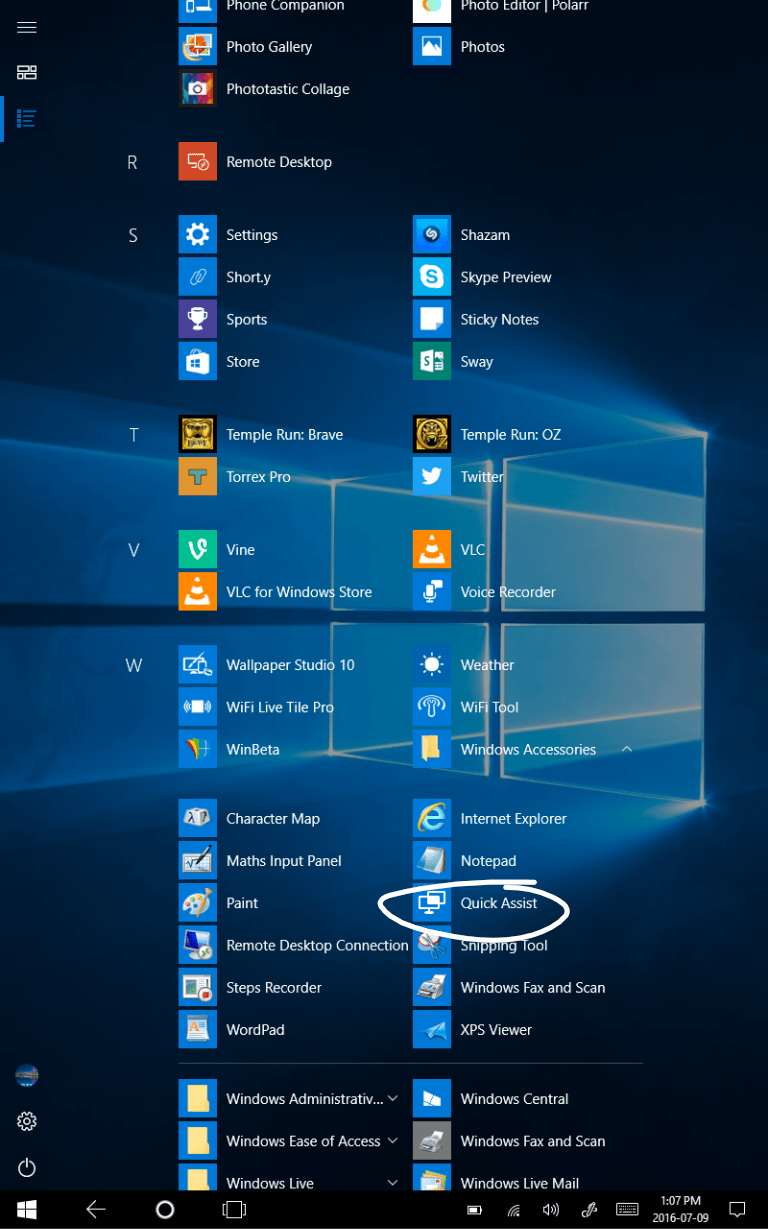Select the All apps list view
The image size is (768, 1229).
point(27,118)
